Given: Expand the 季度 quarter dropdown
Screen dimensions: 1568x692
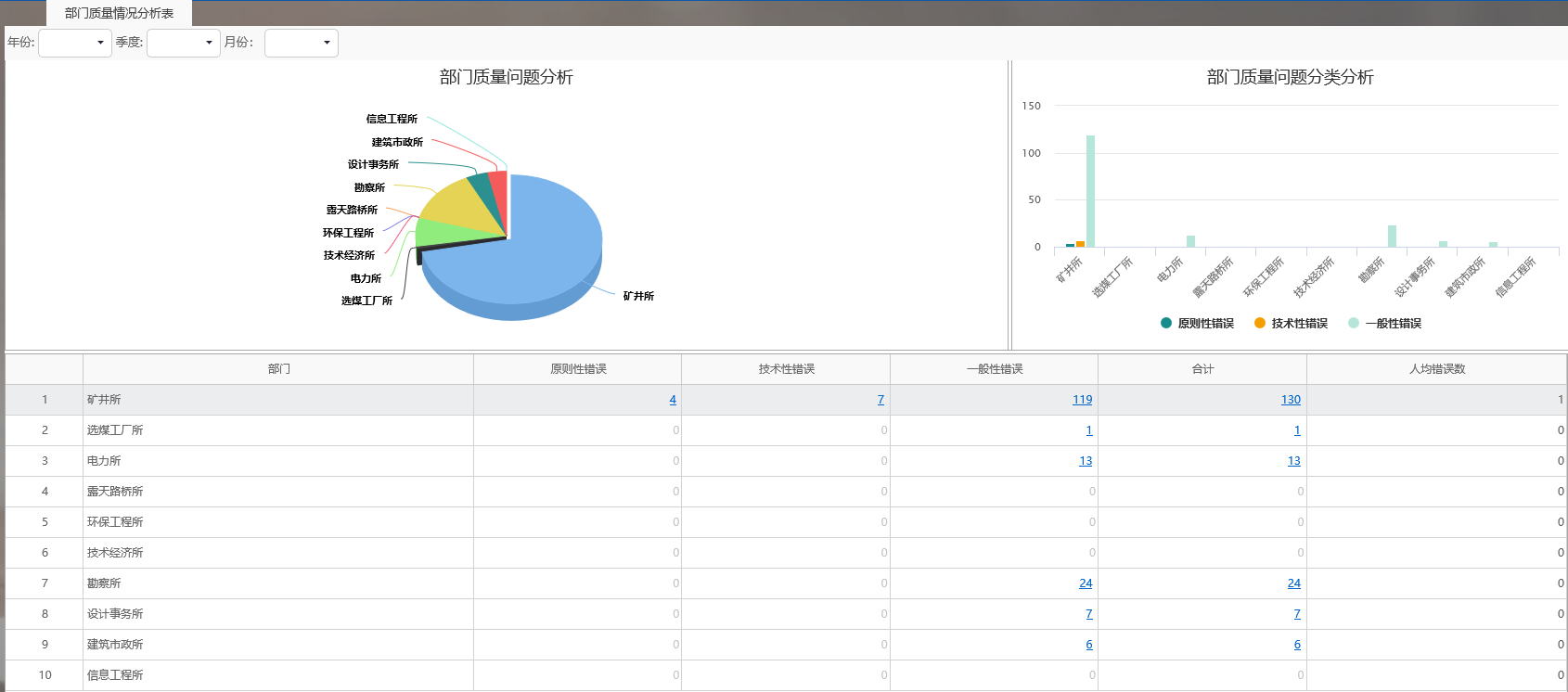Looking at the screenshot, I should click(184, 43).
